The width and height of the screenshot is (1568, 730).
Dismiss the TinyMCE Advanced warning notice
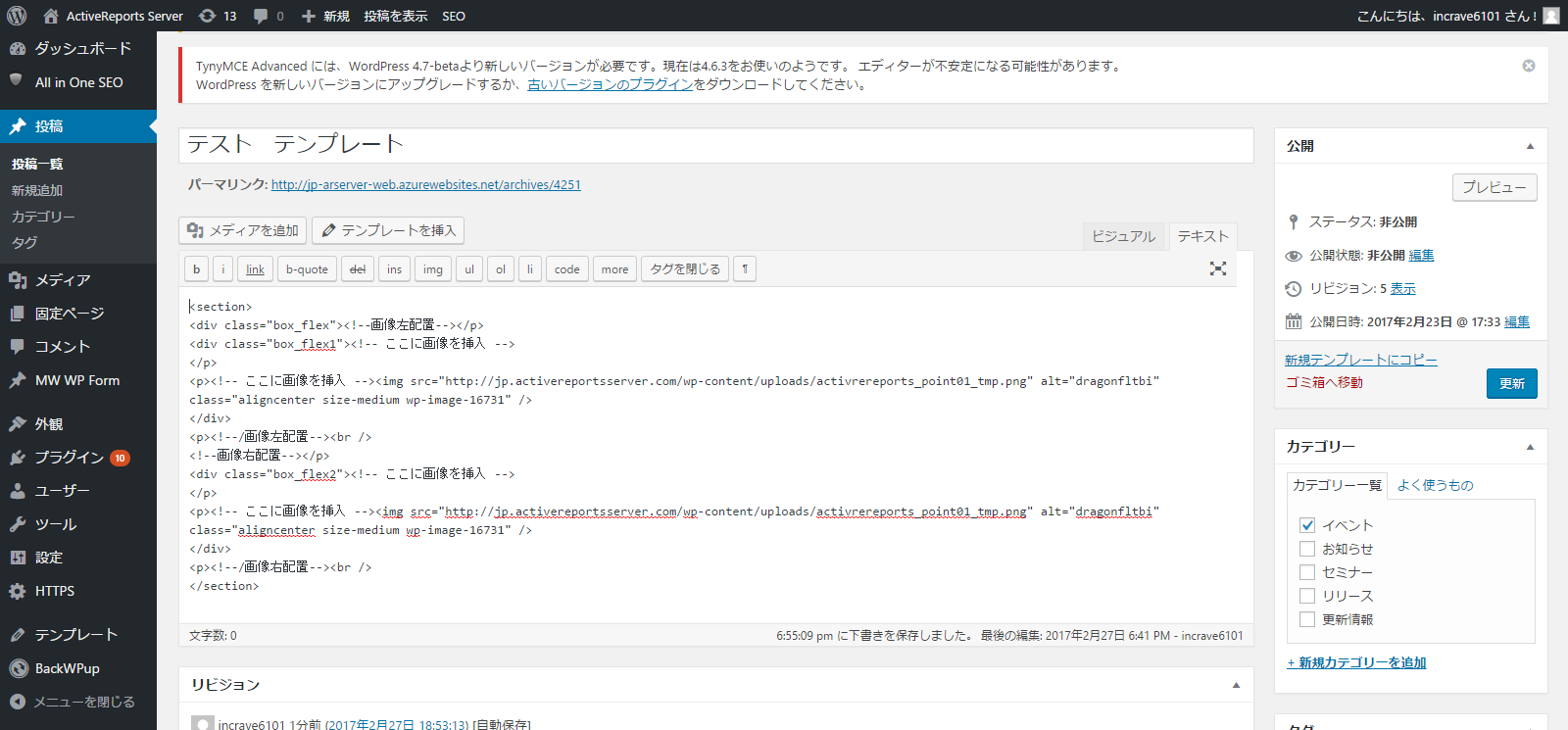pos(1529,66)
